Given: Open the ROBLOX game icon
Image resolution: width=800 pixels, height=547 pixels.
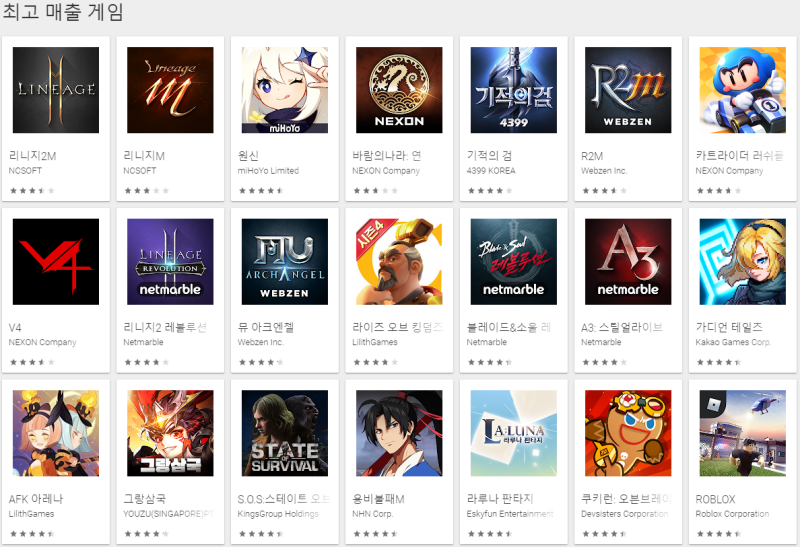Looking at the screenshot, I should coord(742,433).
